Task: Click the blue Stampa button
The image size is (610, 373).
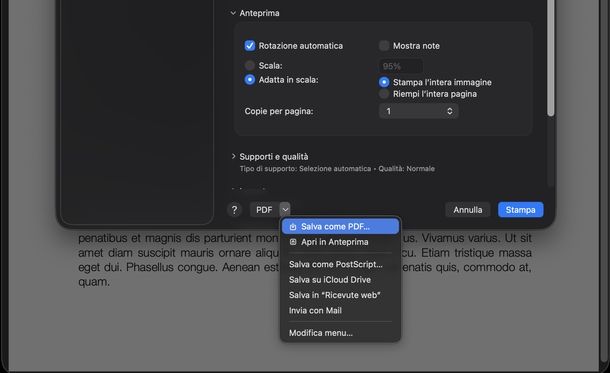Action: tap(521, 210)
